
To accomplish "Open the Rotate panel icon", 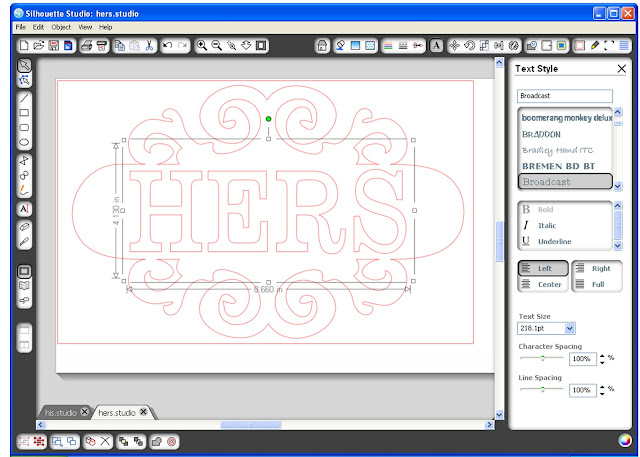I will [469, 45].
